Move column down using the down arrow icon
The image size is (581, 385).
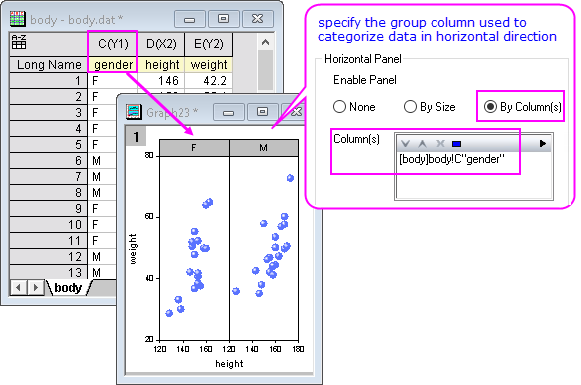click(405, 144)
